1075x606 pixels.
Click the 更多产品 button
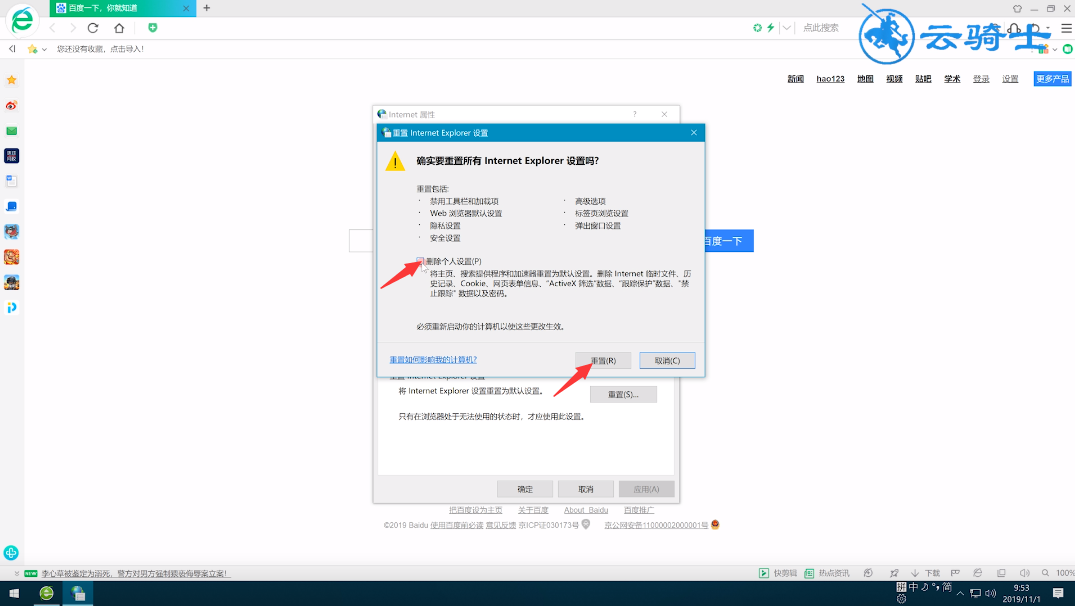1052,79
